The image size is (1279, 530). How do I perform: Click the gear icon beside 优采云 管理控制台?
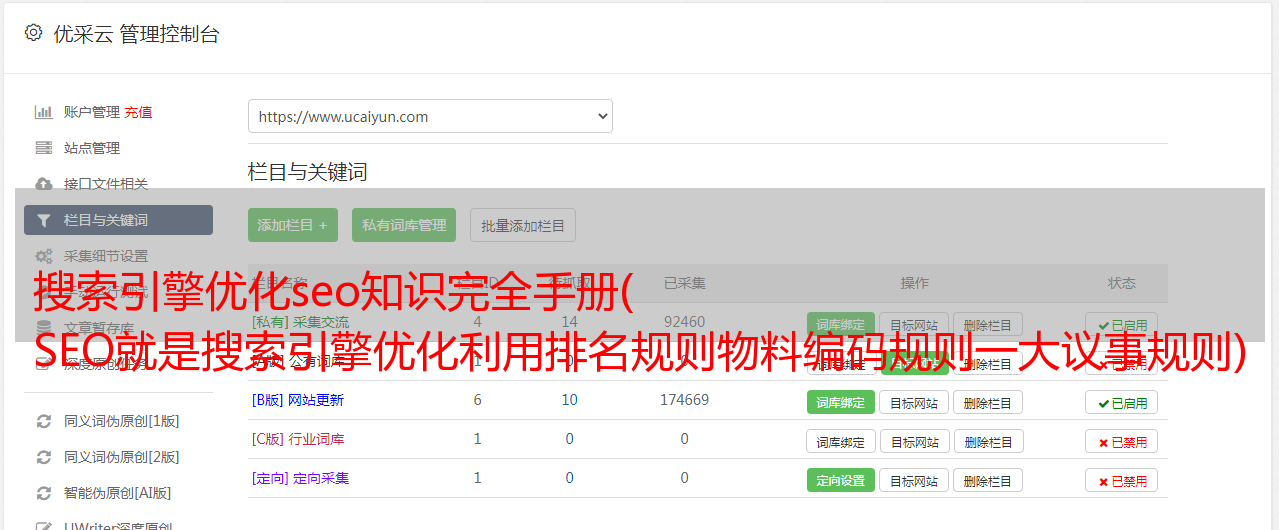[x=33, y=33]
